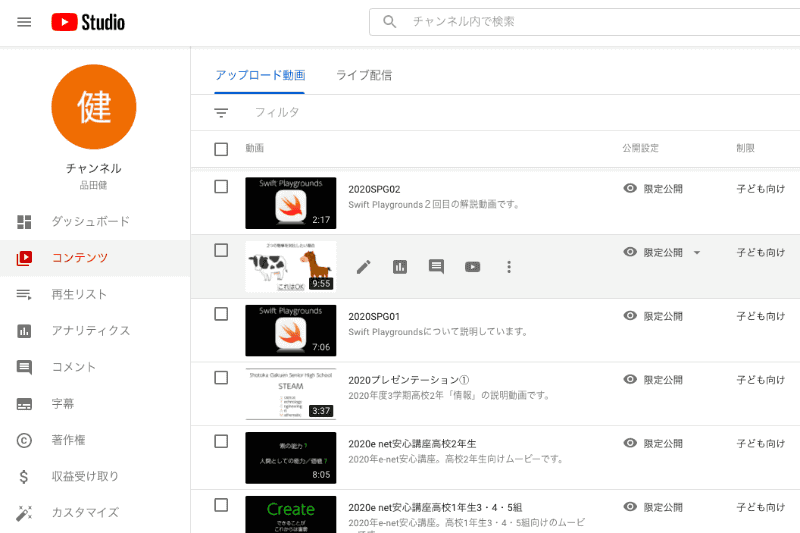800x533 pixels.
Task: Open the hamburger navigation menu
Action: [24, 22]
